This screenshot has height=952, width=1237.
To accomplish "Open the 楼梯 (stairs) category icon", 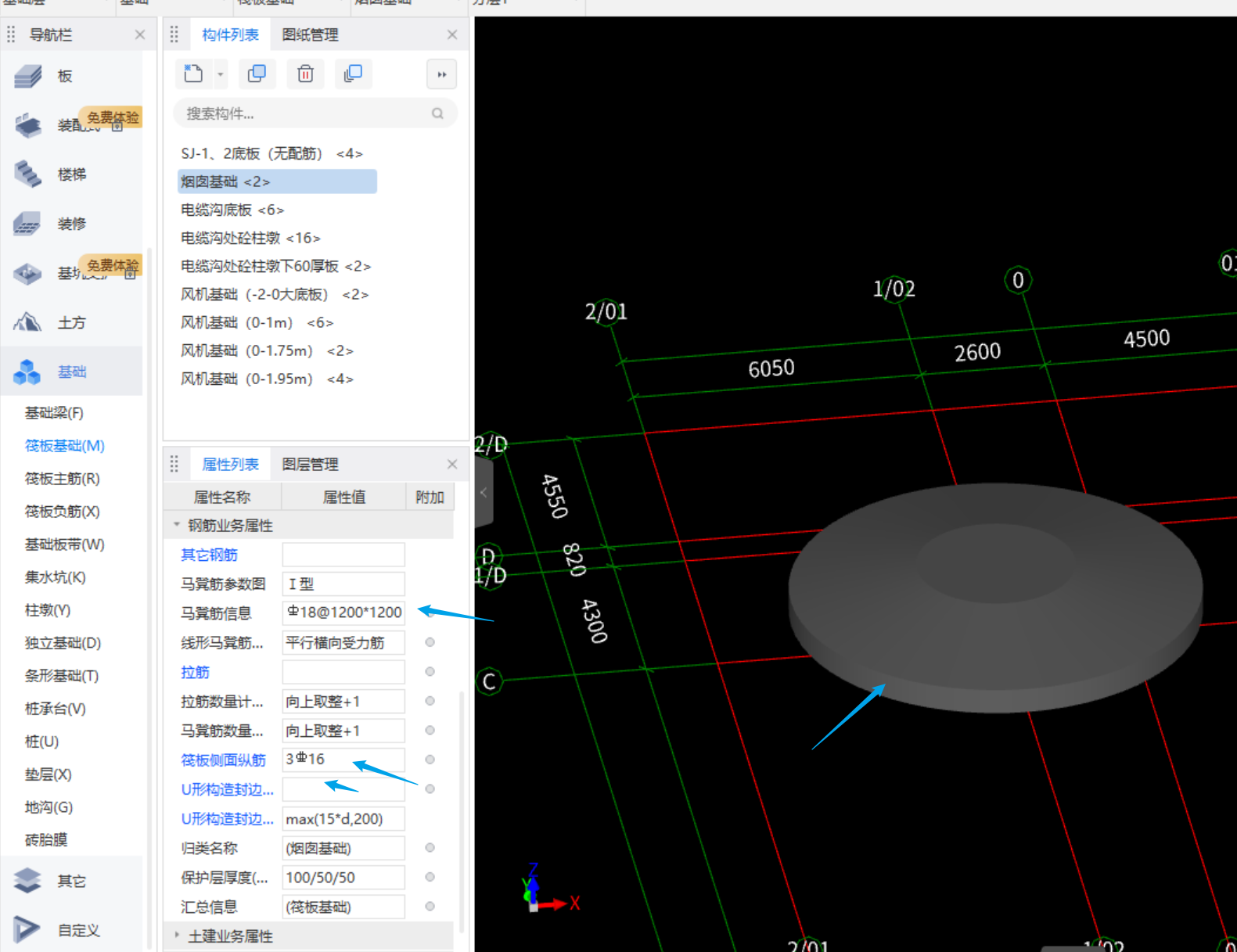I will (x=27, y=174).
